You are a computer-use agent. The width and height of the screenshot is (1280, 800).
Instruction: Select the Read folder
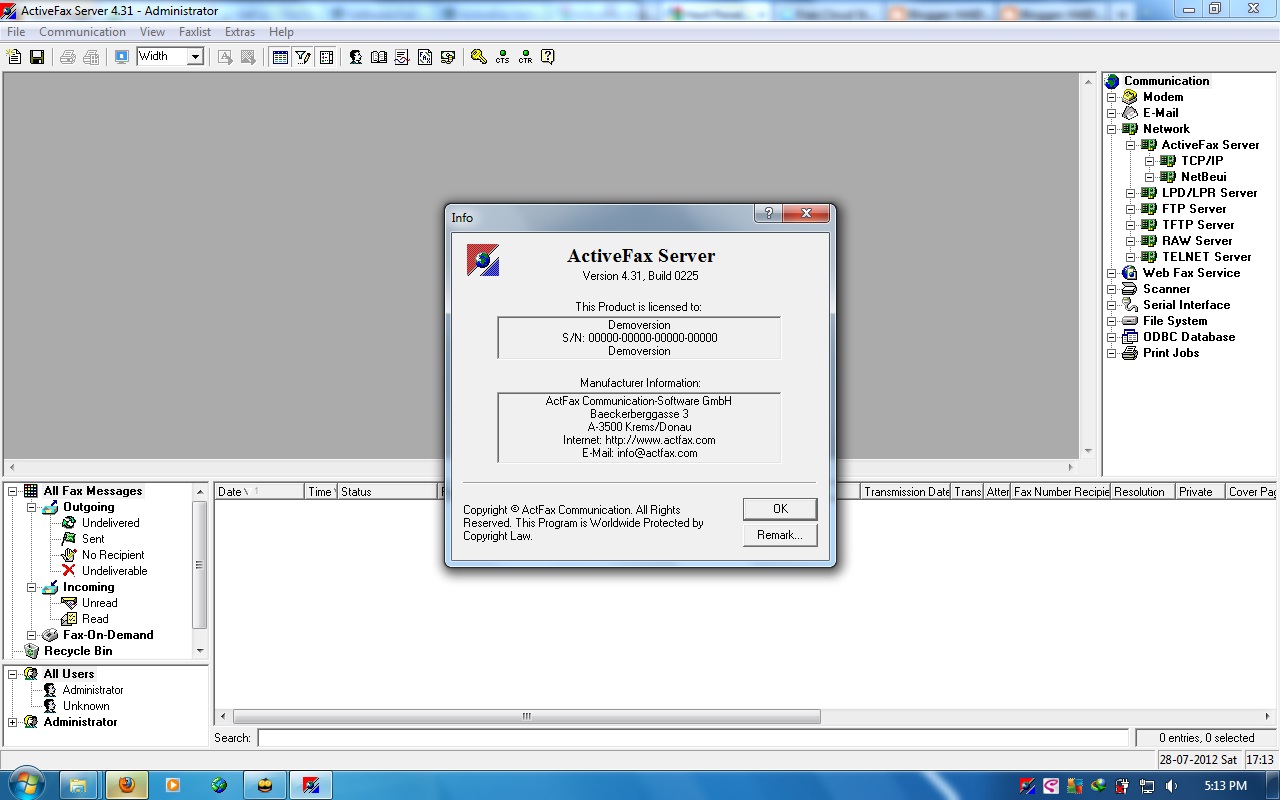pyautogui.click(x=95, y=619)
